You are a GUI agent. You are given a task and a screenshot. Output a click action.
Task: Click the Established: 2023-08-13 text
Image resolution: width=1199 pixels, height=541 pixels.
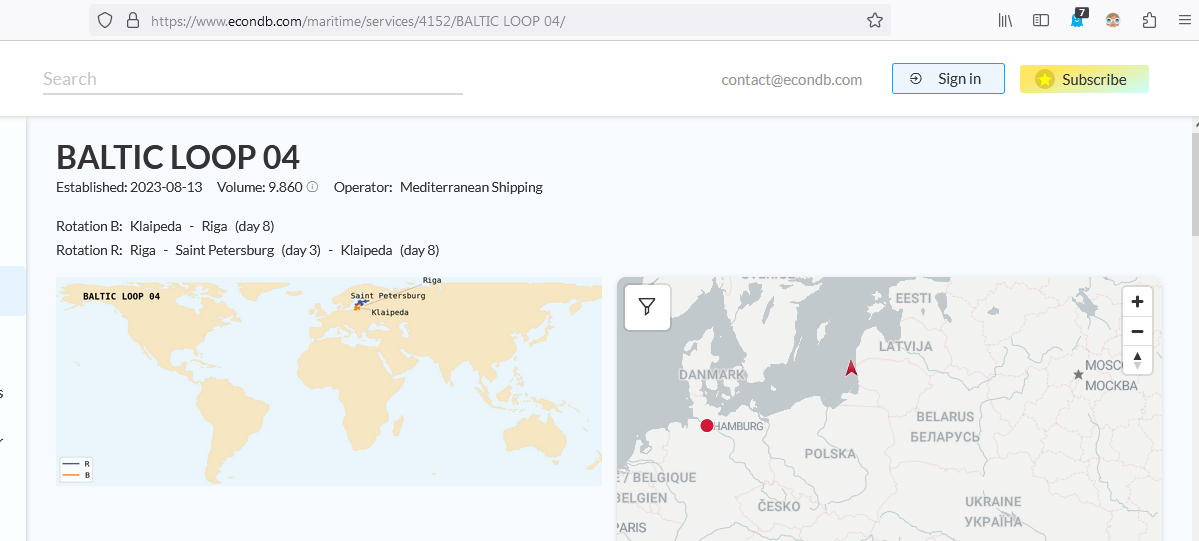tap(131, 187)
